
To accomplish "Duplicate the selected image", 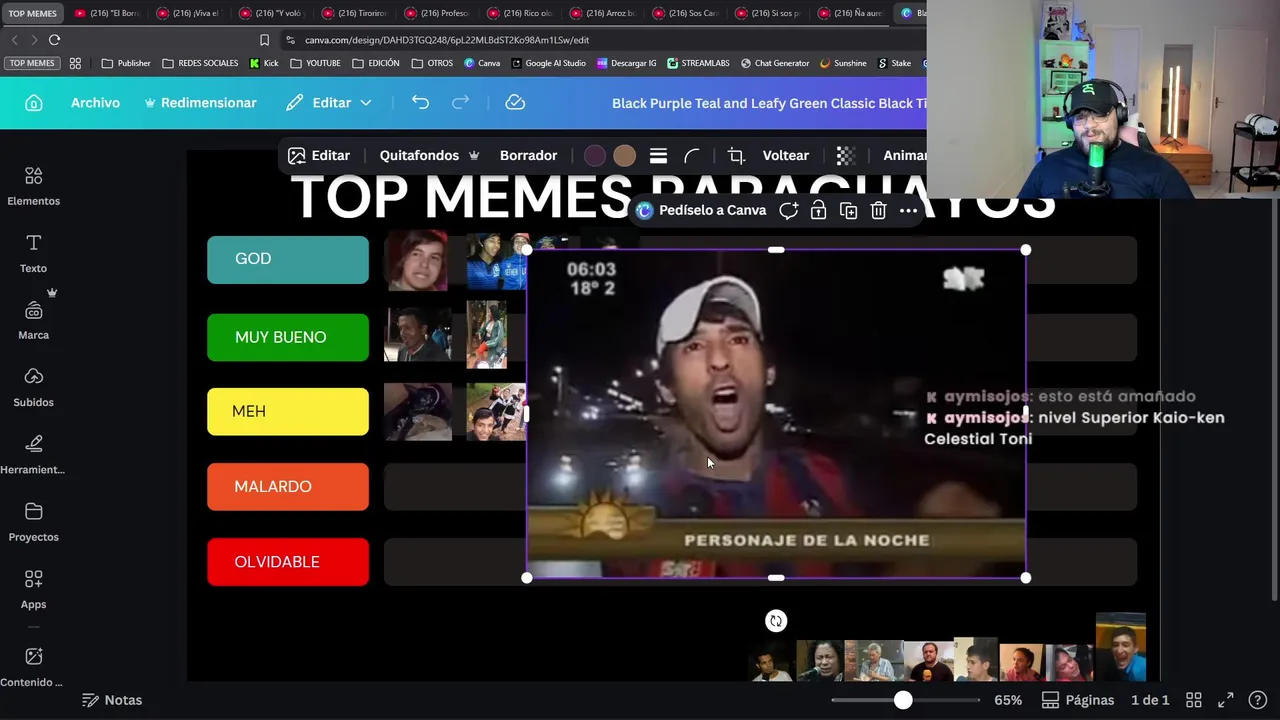I will tap(848, 210).
